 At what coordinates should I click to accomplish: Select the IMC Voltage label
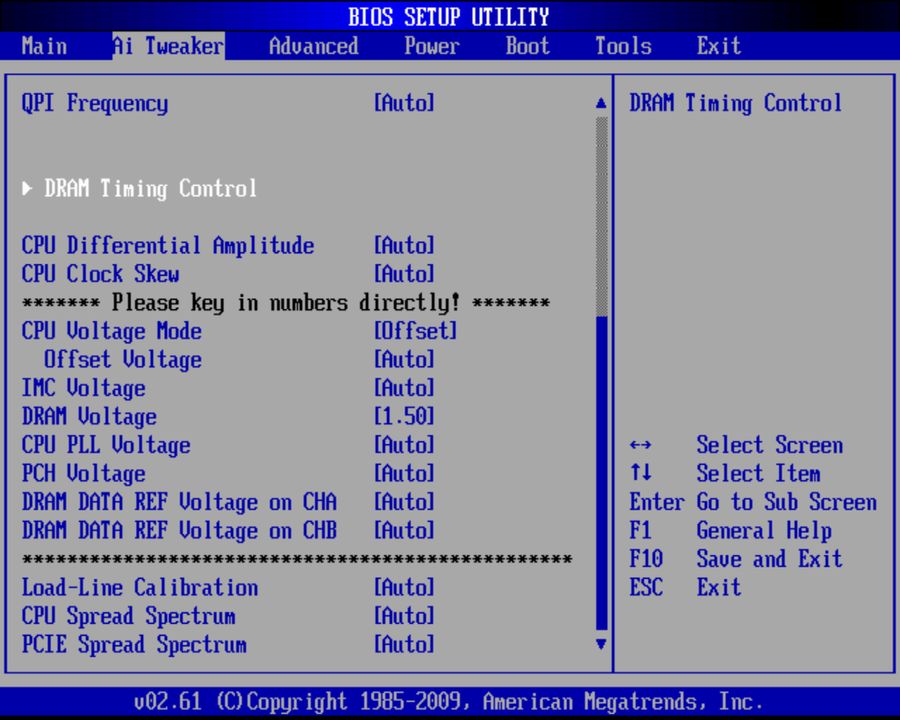[83, 389]
